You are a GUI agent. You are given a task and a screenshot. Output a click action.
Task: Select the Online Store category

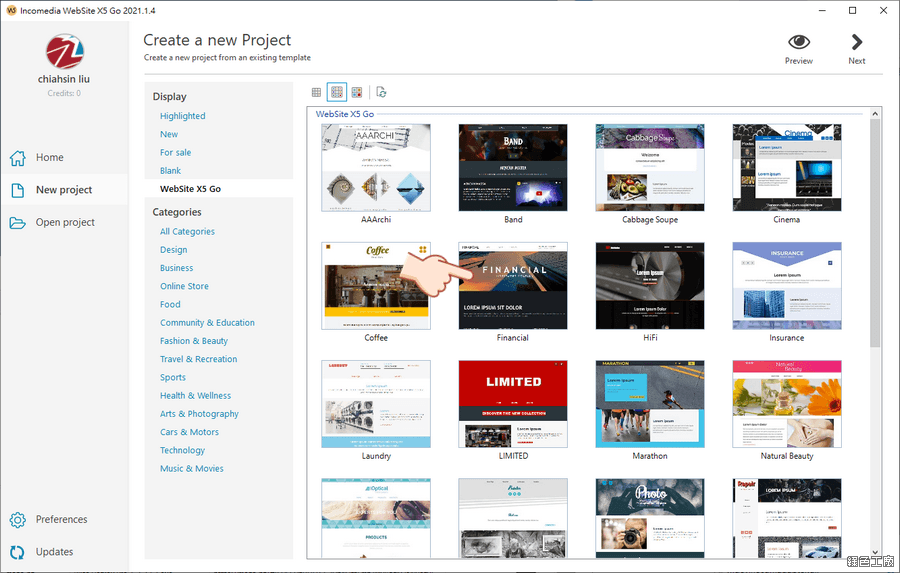184,286
